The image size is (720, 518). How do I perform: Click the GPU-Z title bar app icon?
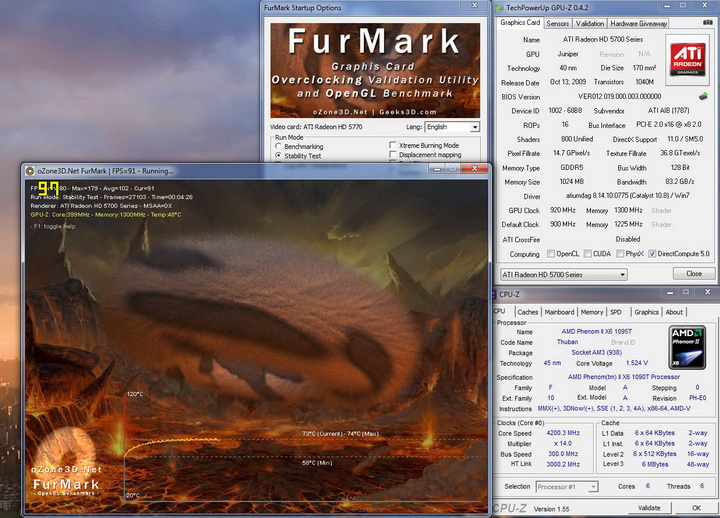[500, 8]
